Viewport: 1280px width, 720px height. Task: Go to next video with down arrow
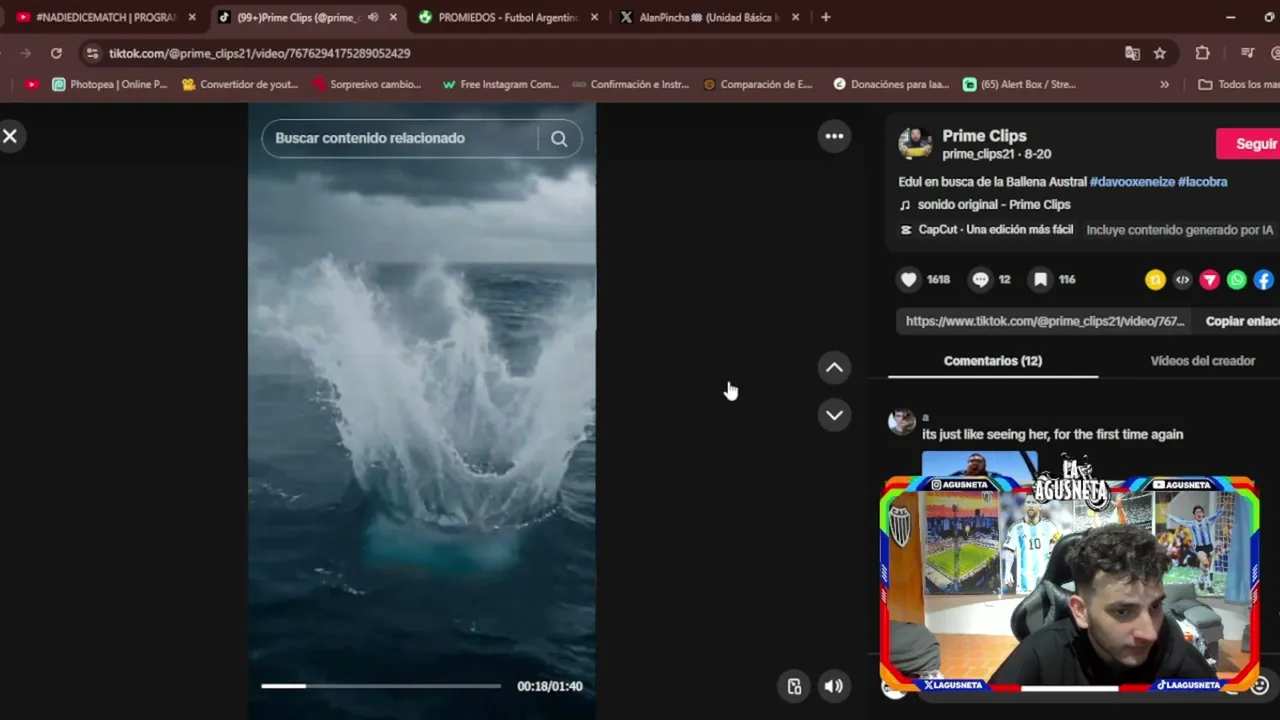[x=834, y=415]
